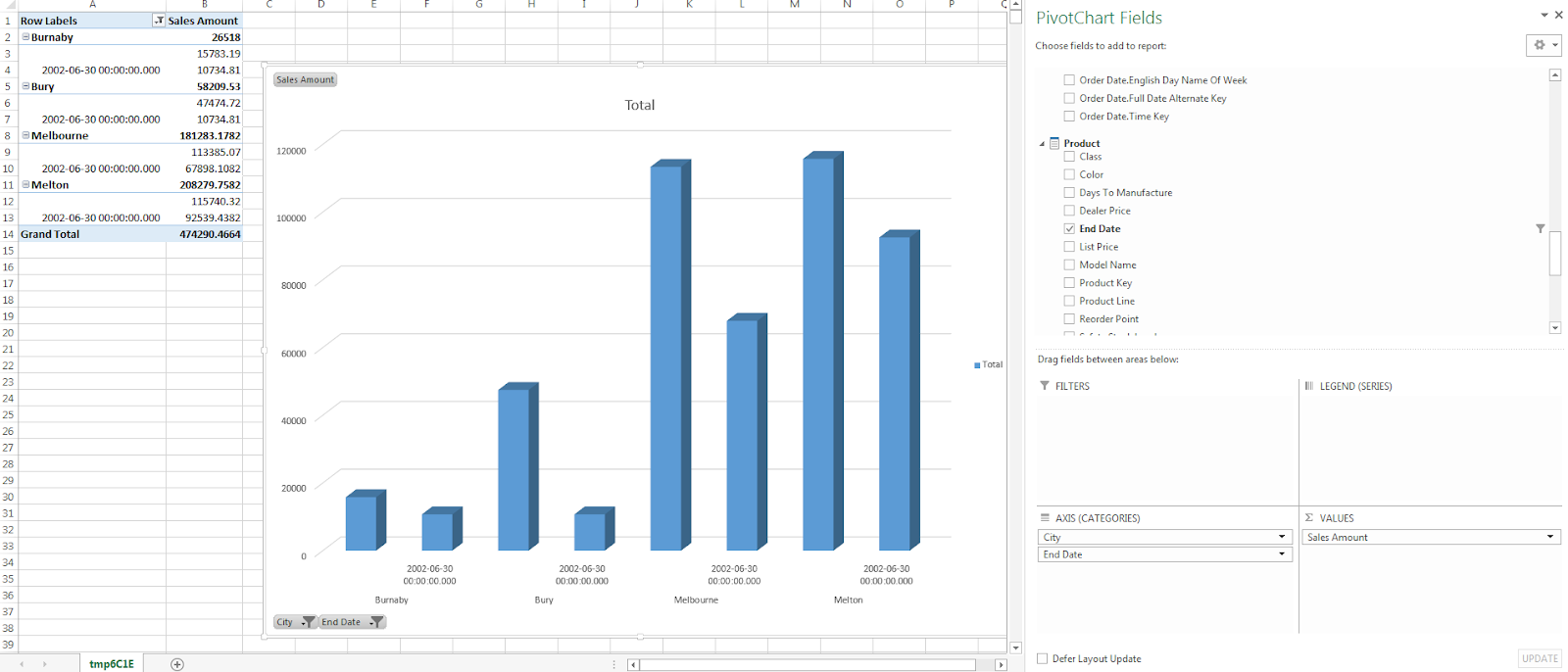The image size is (1568, 672).
Task: Check the Product Key field
Action: (x=1069, y=283)
